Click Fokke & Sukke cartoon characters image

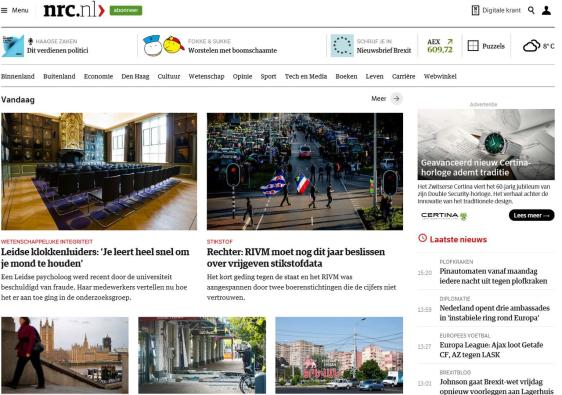(164, 46)
